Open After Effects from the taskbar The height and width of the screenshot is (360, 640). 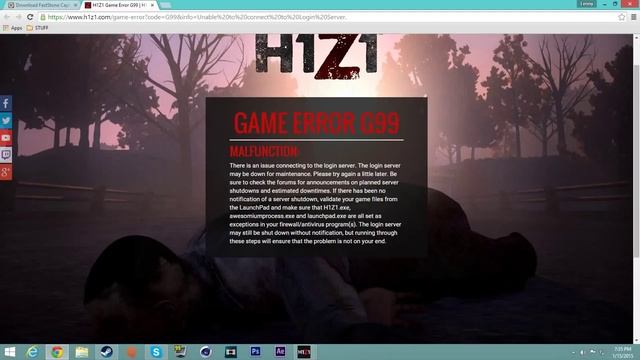(280, 352)
